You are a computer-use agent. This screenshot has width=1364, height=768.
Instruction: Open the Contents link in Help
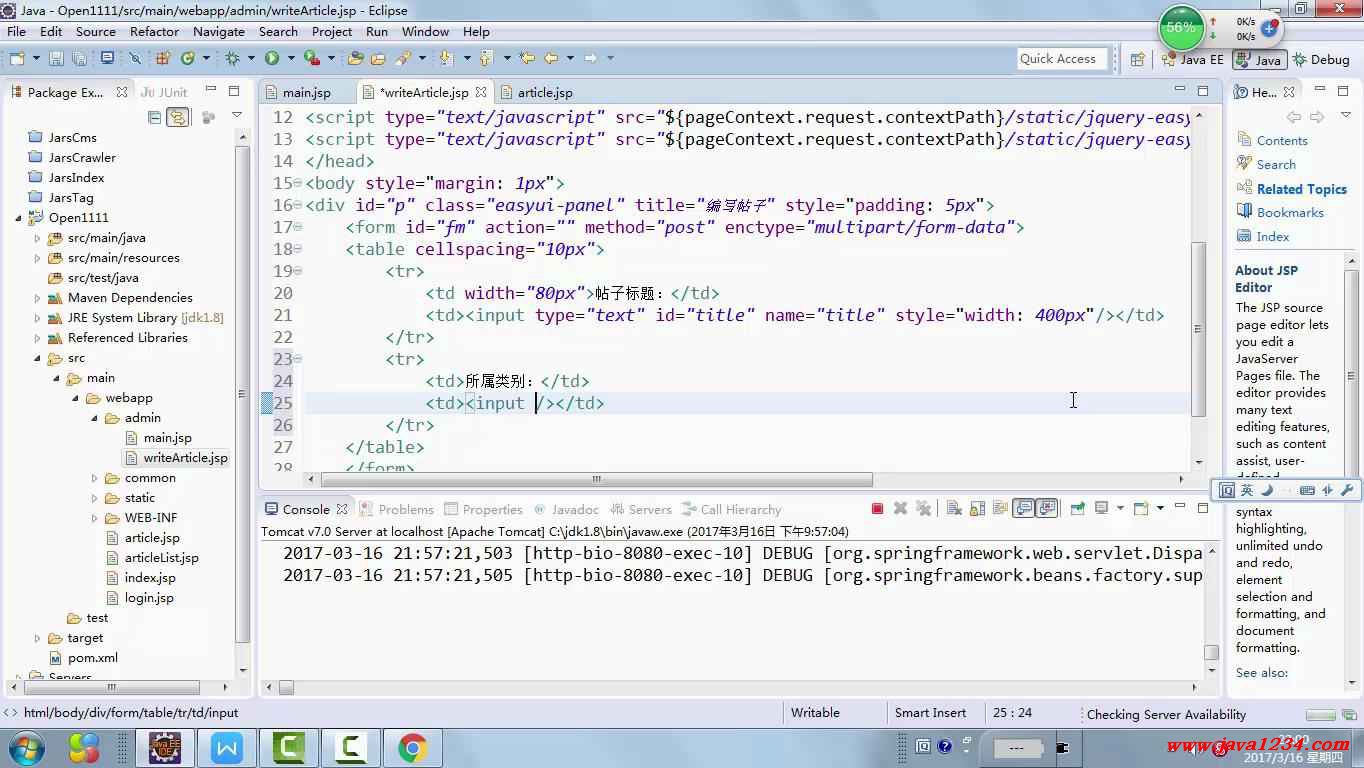tap(1282, 141)
